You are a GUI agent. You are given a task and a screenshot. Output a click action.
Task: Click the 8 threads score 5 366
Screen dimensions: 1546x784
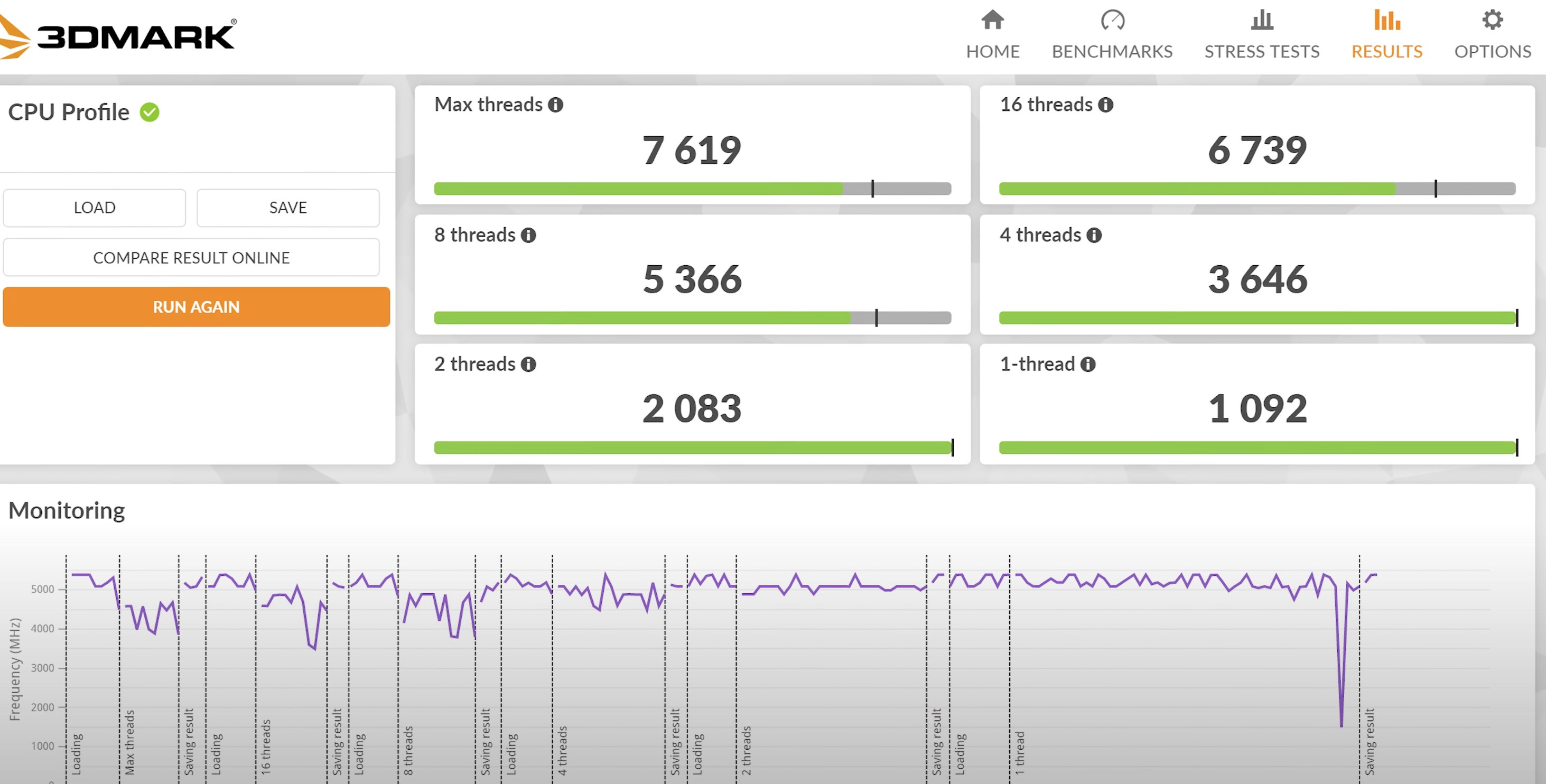click(692, 280)
